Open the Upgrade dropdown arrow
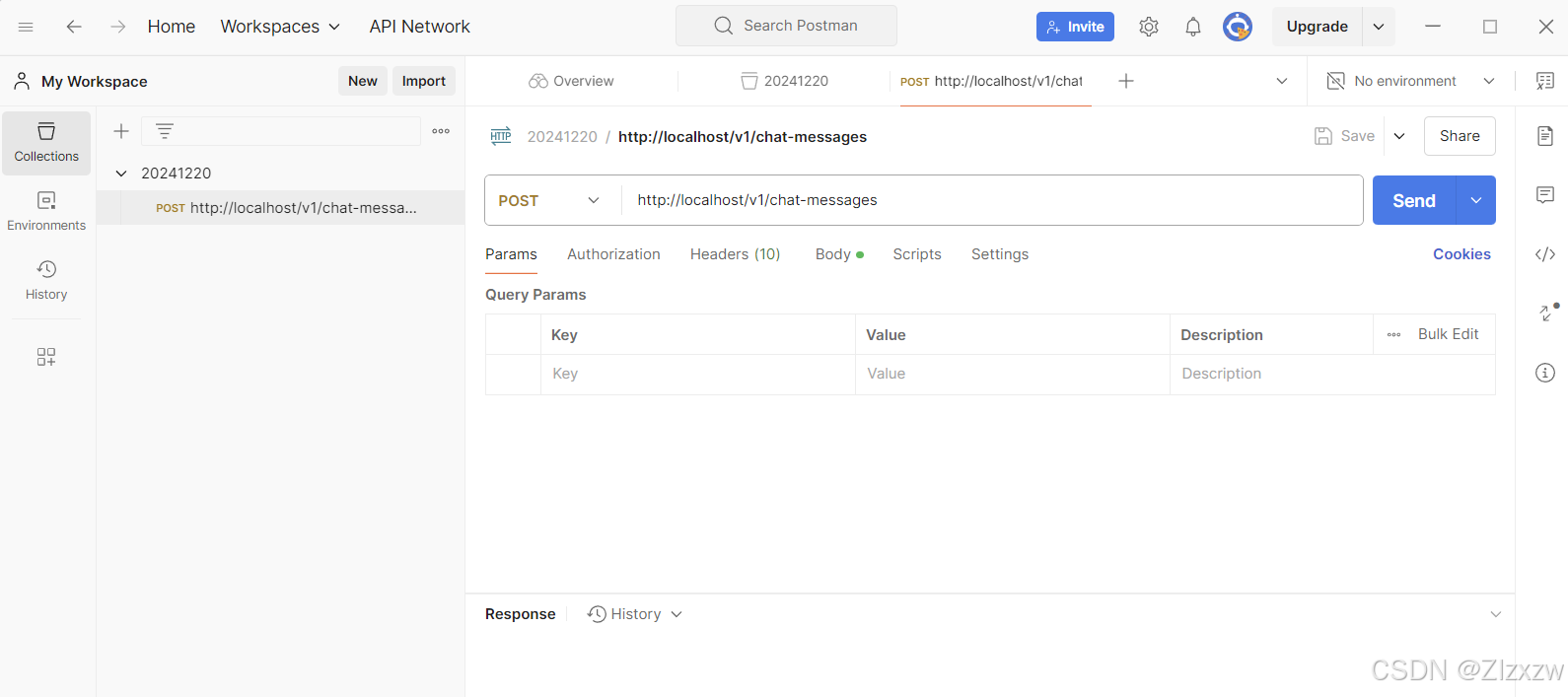This screenshot has width=1568, height=697. [1379, 27]
